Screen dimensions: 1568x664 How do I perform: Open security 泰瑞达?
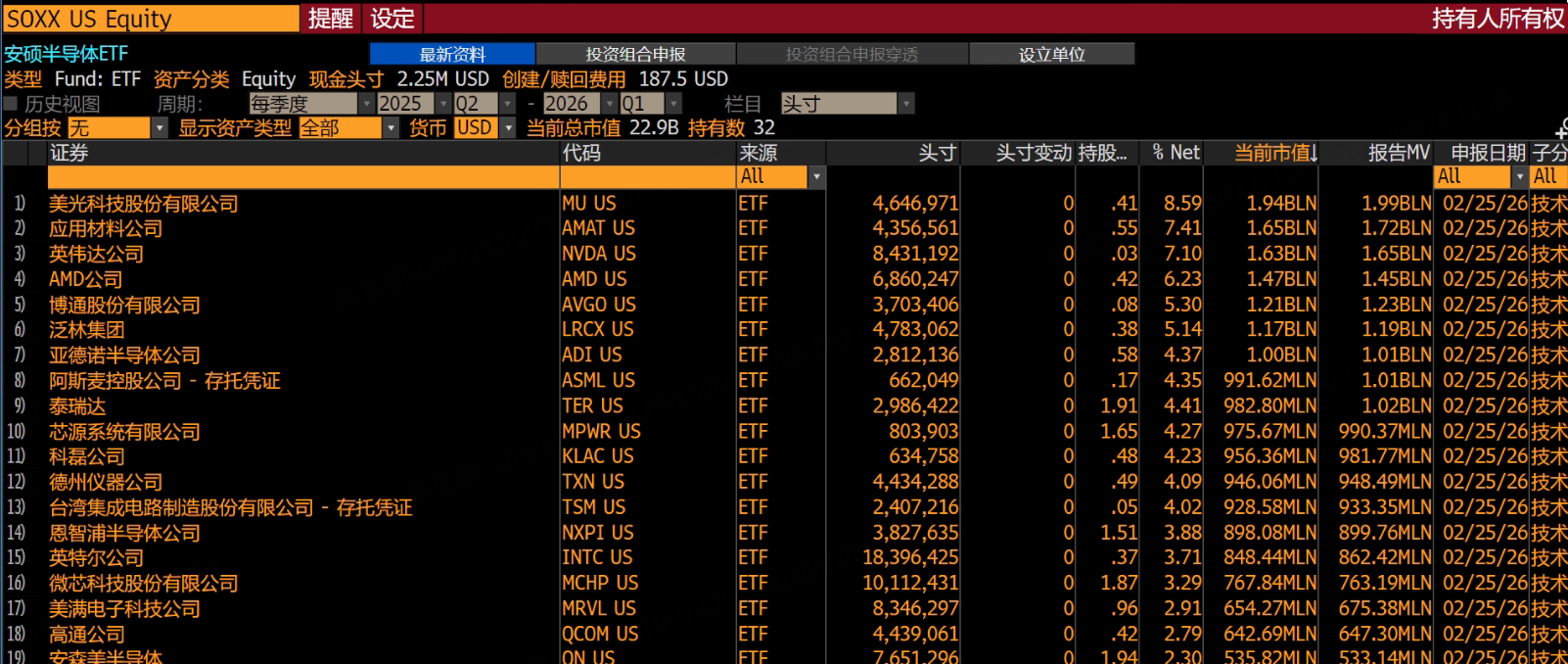[77, 406]
